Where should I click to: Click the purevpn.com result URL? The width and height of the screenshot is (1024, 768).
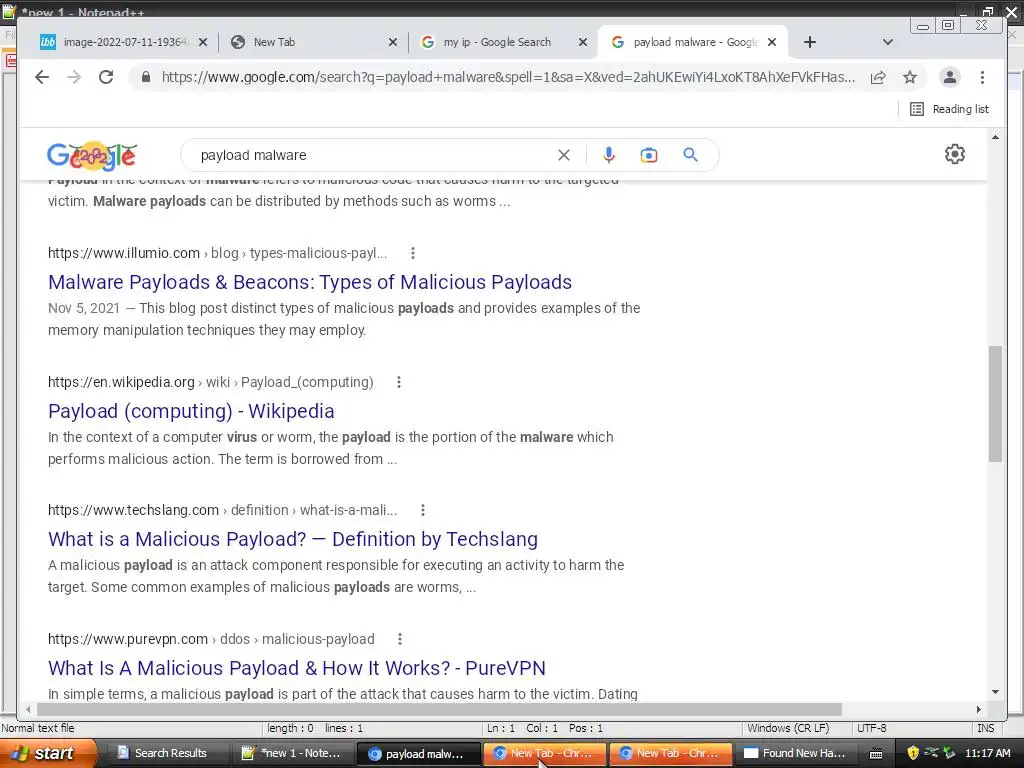pos(212,639)
